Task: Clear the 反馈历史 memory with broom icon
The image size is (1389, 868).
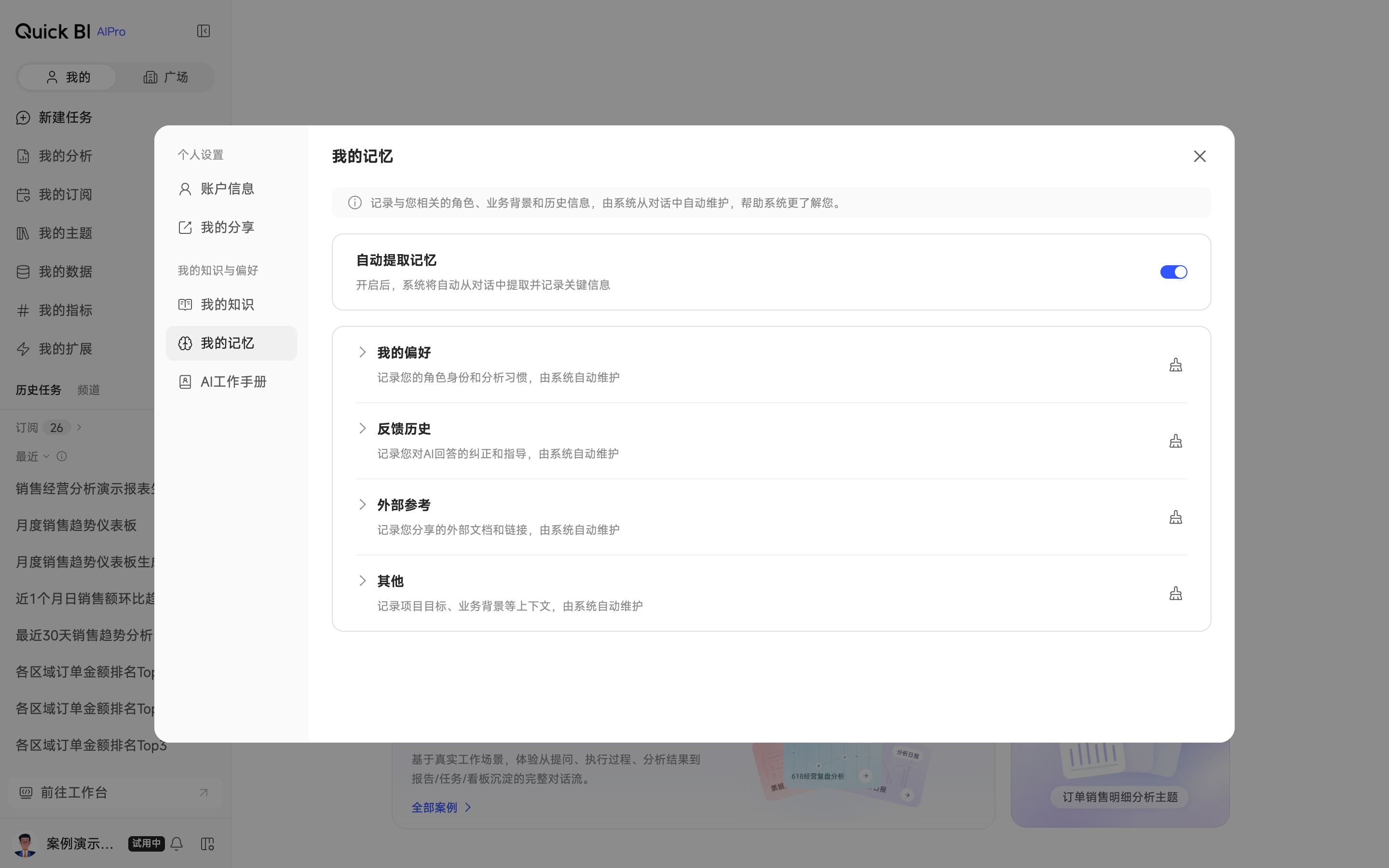Action: click(1175, 441)
